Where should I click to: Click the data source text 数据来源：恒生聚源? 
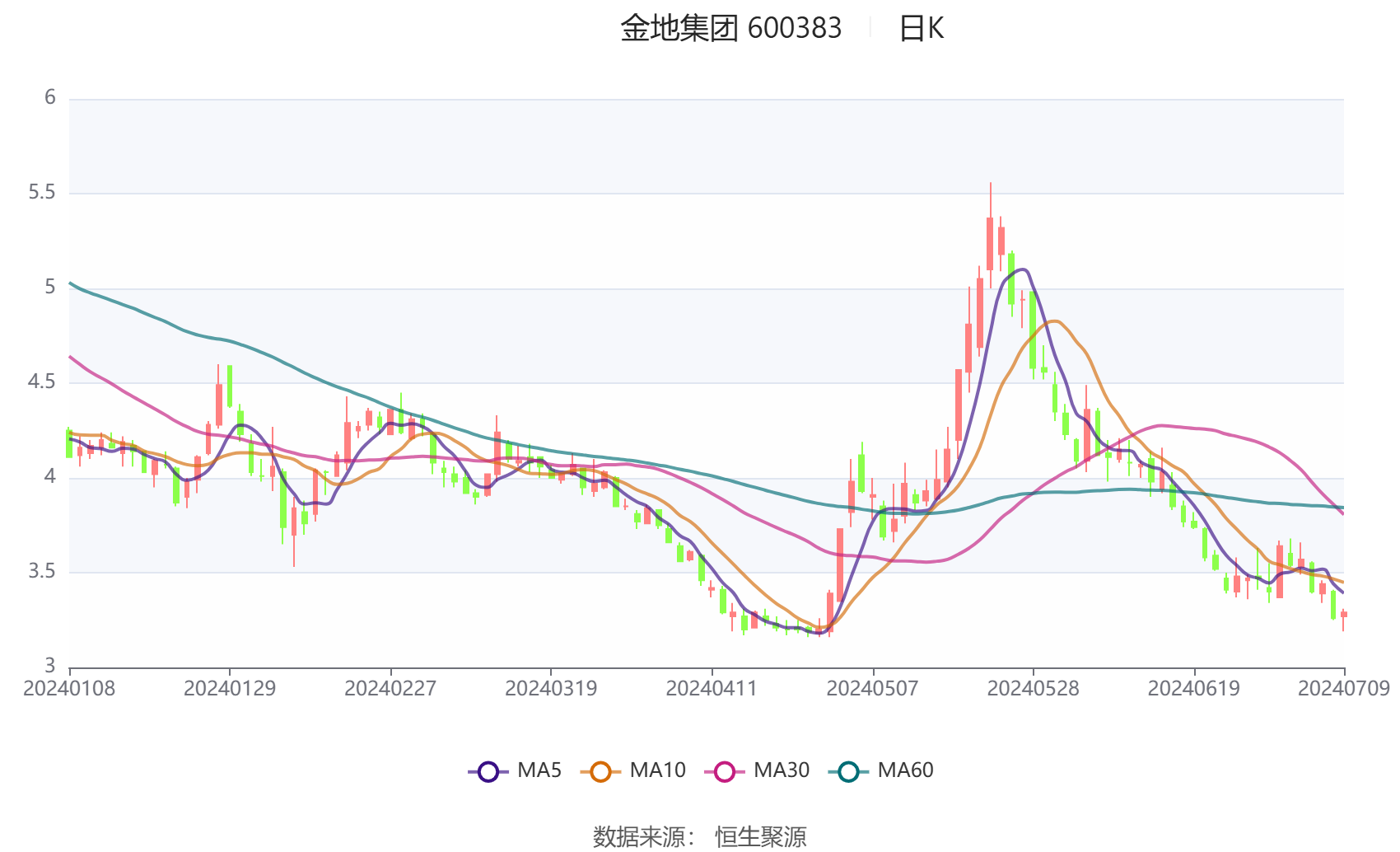tap(700, 837)
